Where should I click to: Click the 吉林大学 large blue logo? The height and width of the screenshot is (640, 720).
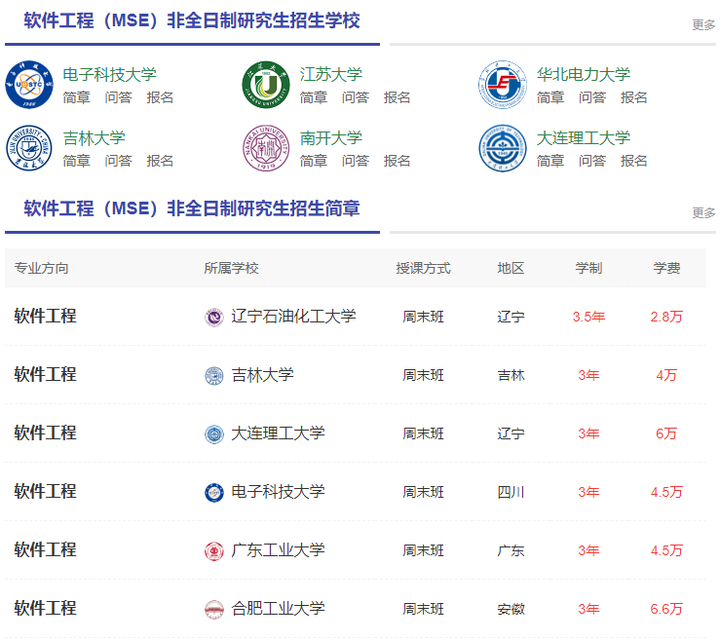click(x=29, y=148)
